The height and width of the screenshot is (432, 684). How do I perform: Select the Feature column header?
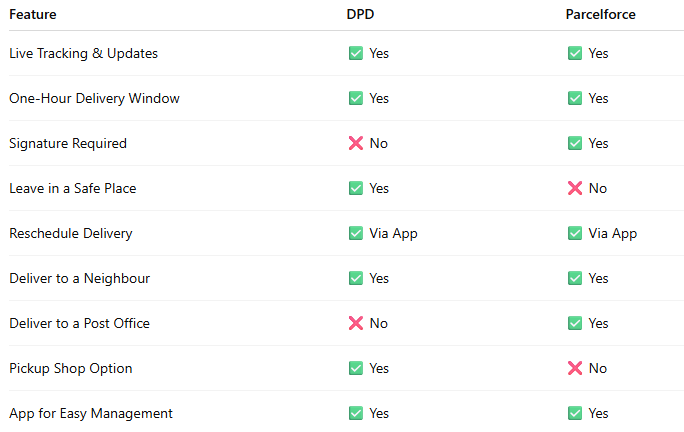(33, 15)
